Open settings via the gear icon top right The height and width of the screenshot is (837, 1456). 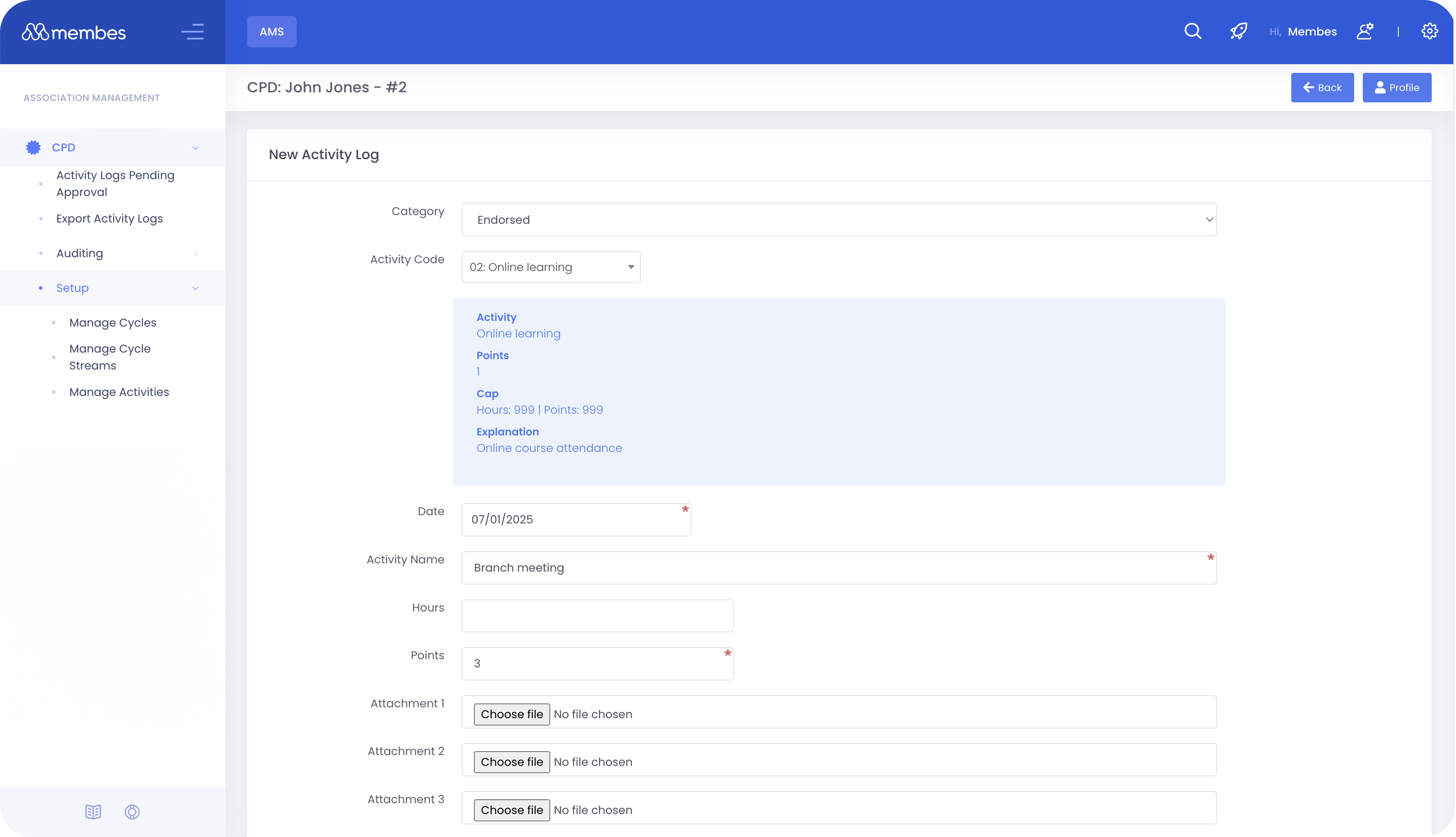1430,32
